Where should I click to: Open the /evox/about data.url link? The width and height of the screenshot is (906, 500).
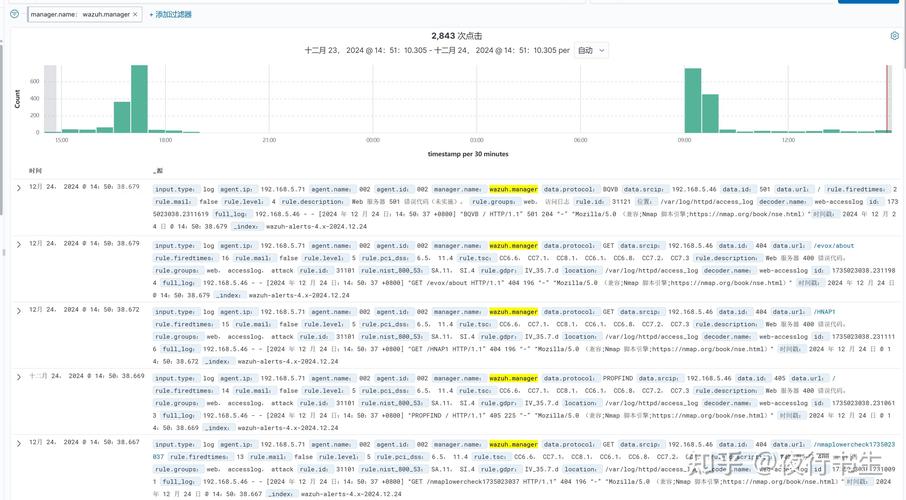(834, 246)
